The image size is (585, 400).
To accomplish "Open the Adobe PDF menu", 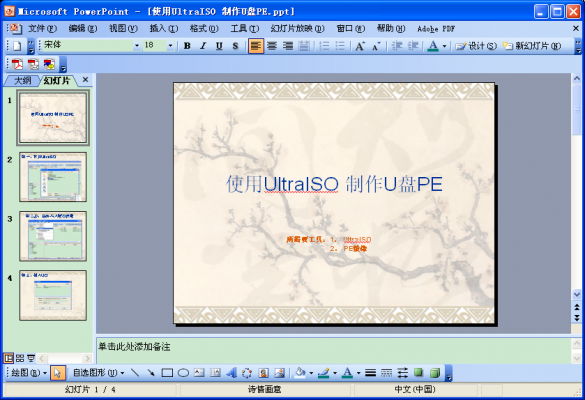I will pyautogui.click(x=436, y=29).
